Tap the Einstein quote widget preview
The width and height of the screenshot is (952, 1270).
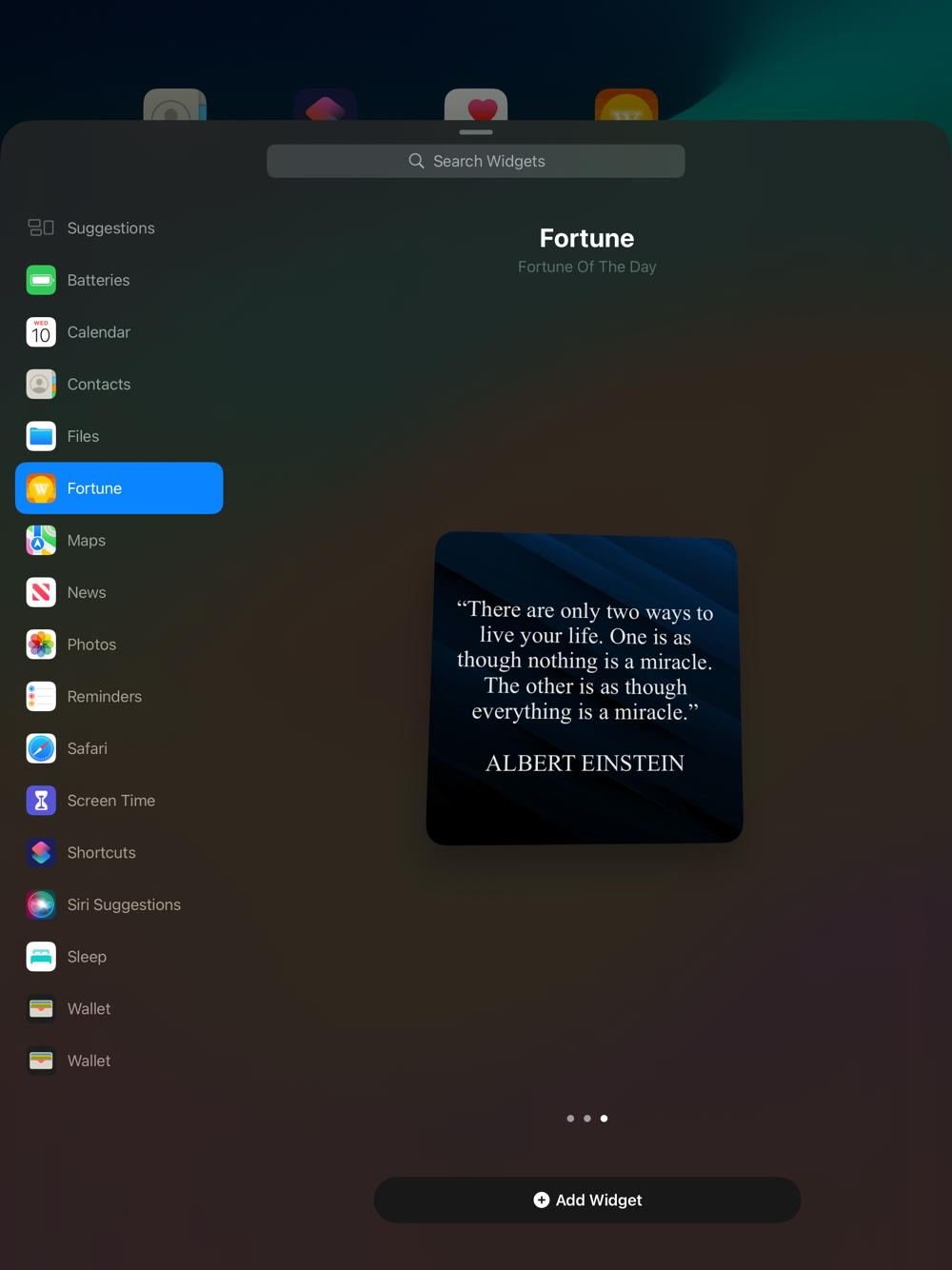(x=585, y=688)
